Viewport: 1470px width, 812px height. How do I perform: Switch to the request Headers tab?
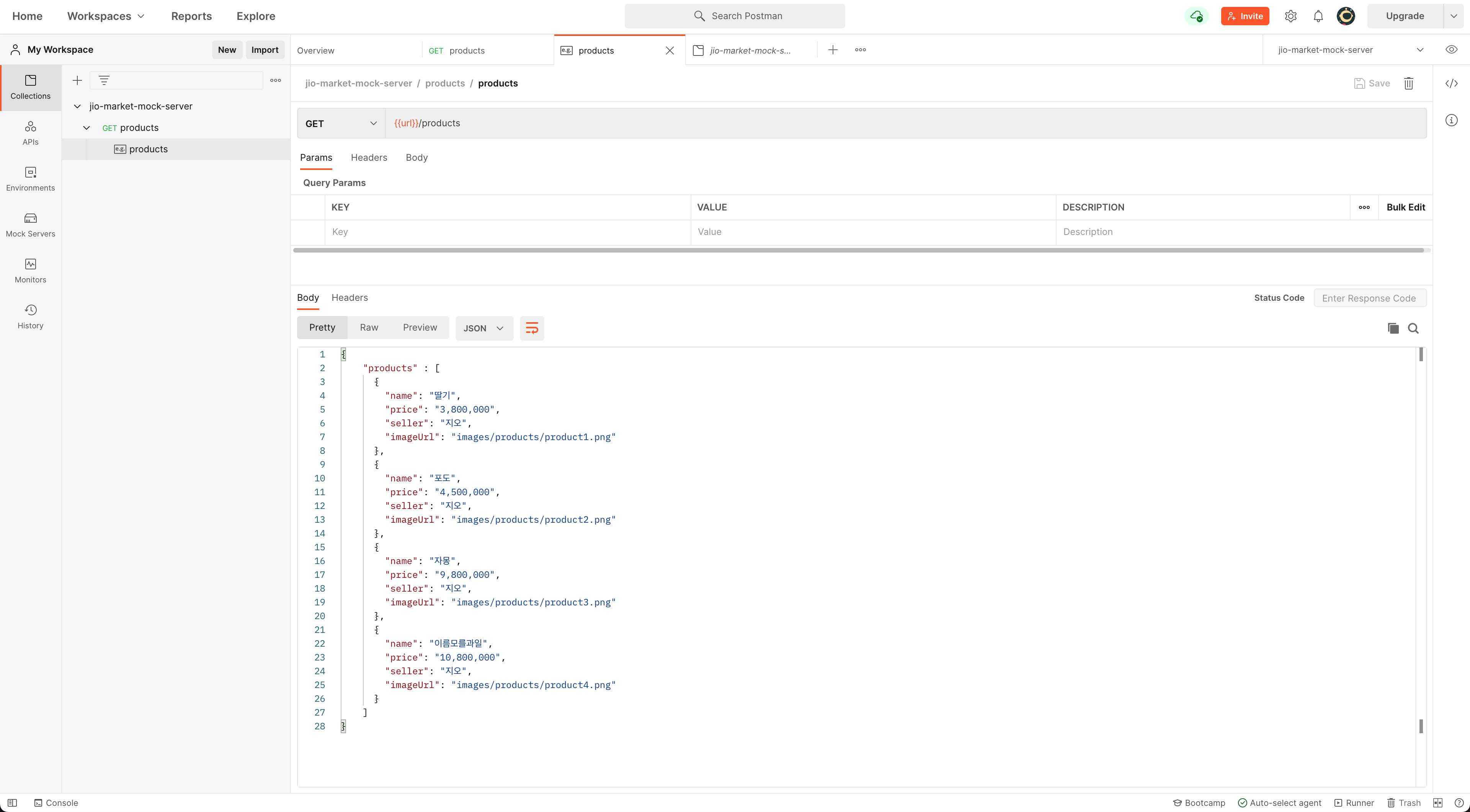tap(369, 157)
